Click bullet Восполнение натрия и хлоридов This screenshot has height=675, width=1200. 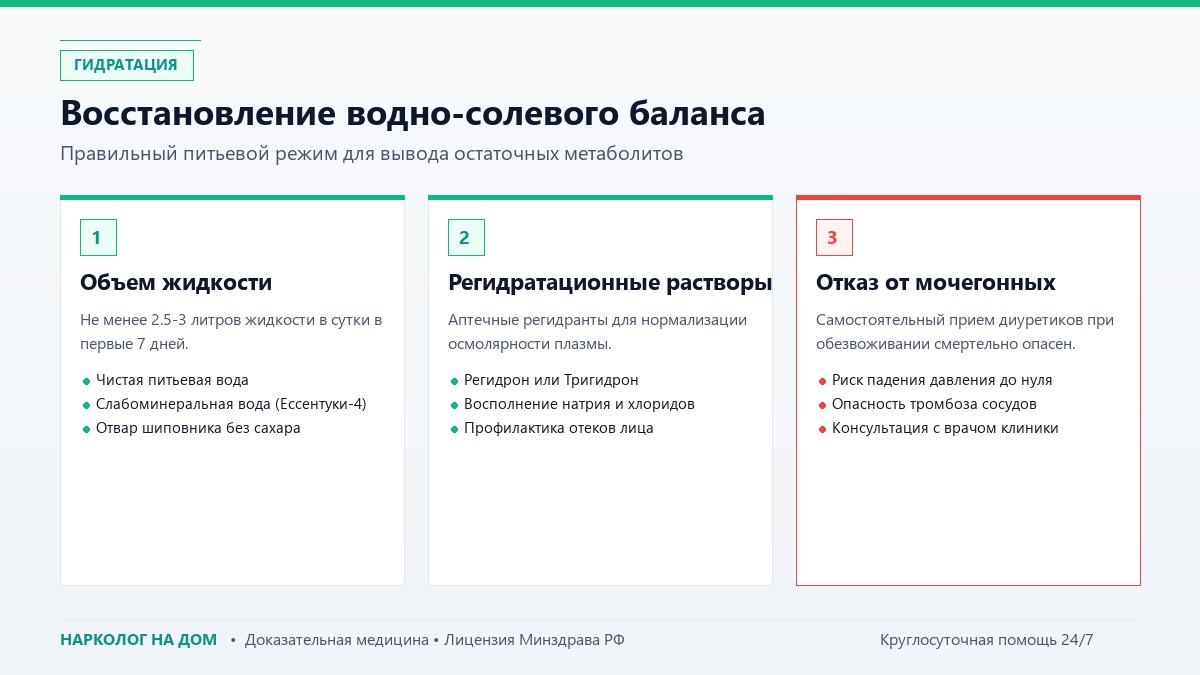579,404
